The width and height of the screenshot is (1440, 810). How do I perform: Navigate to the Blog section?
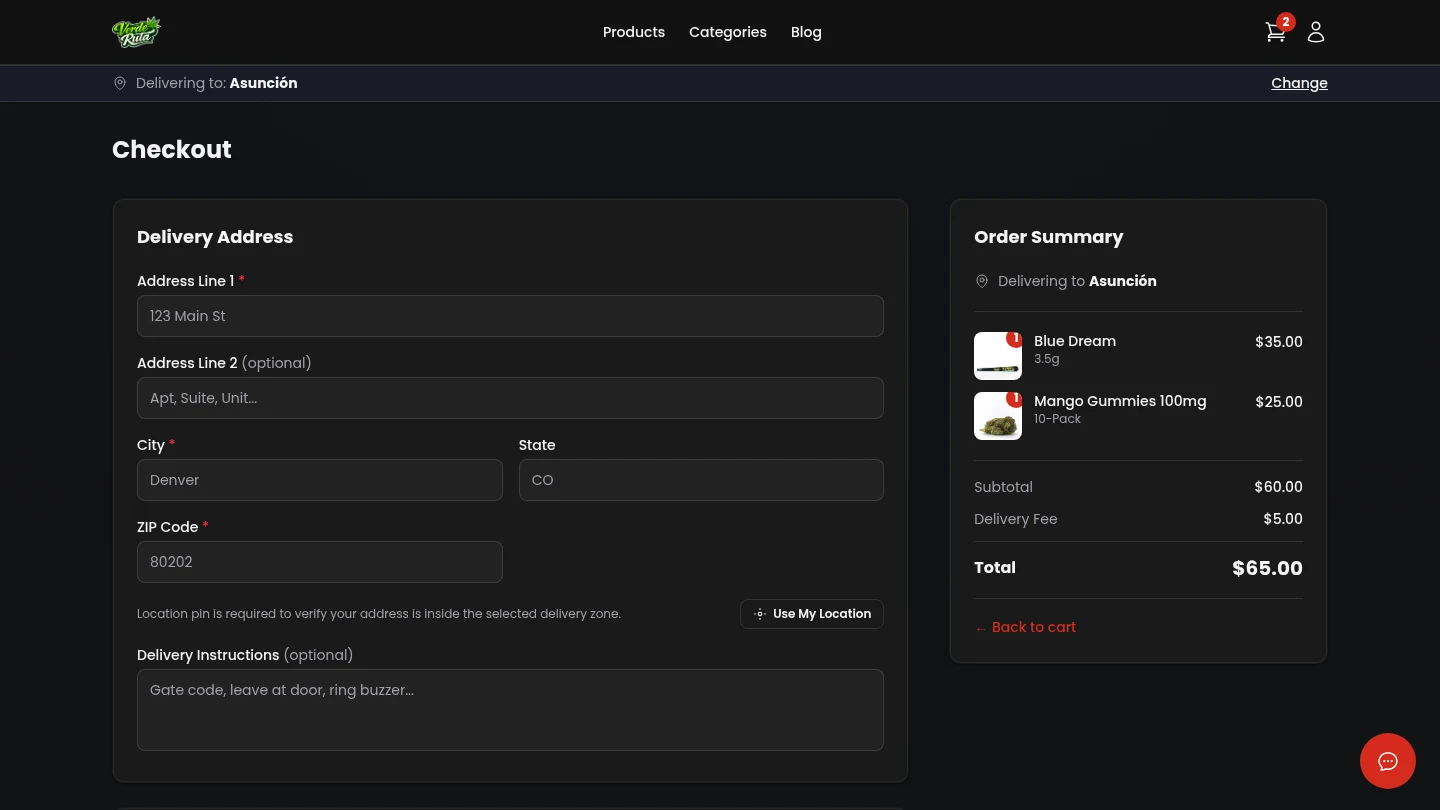[x=806, y=32]
